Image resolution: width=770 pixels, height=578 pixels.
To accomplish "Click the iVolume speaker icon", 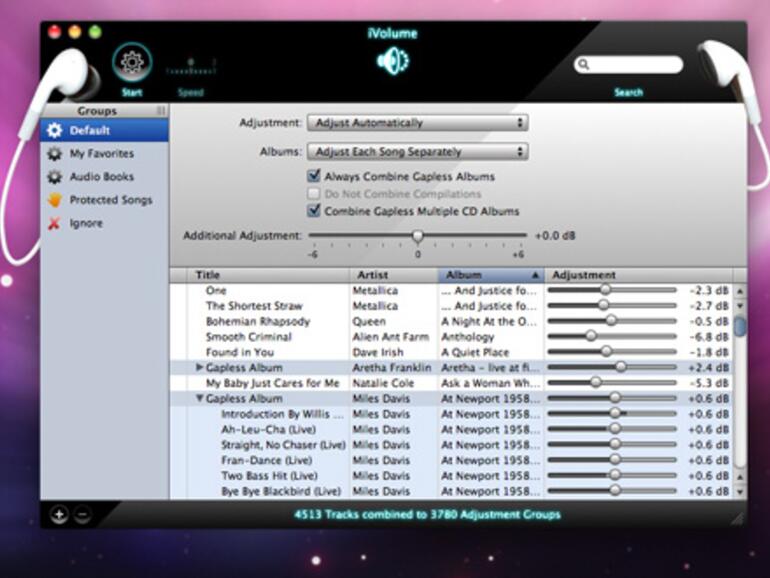I will [391, 62].
